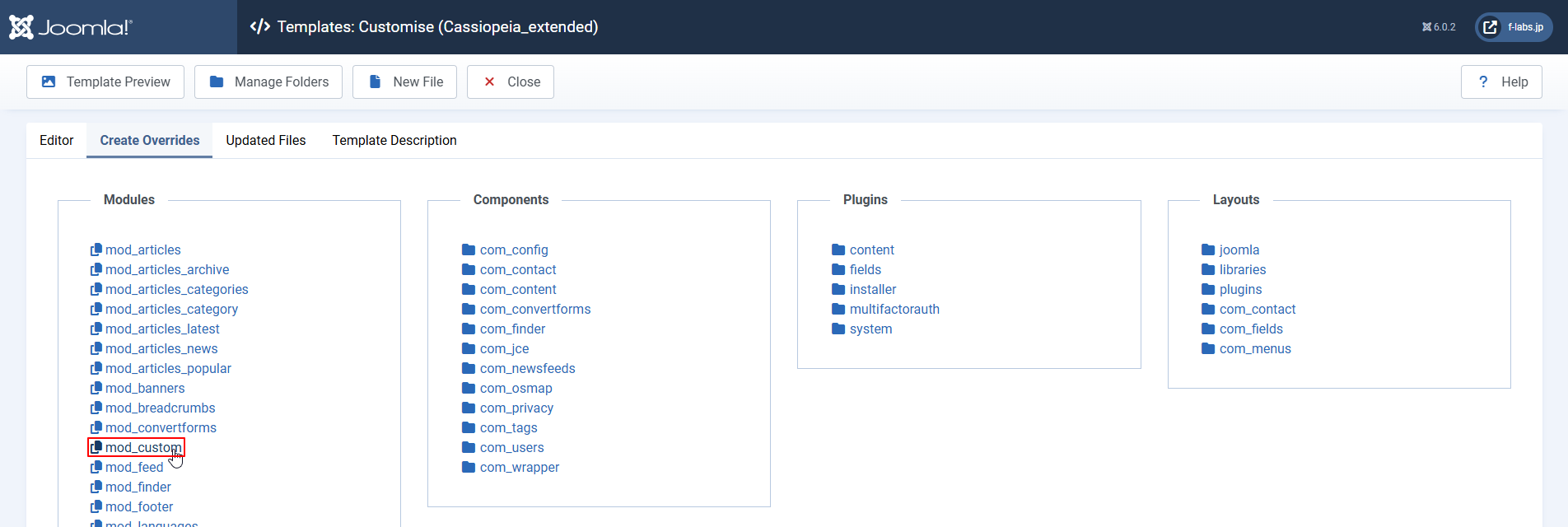Switch to the Editor tab
1568x527 pixels.
pos(56,140)
